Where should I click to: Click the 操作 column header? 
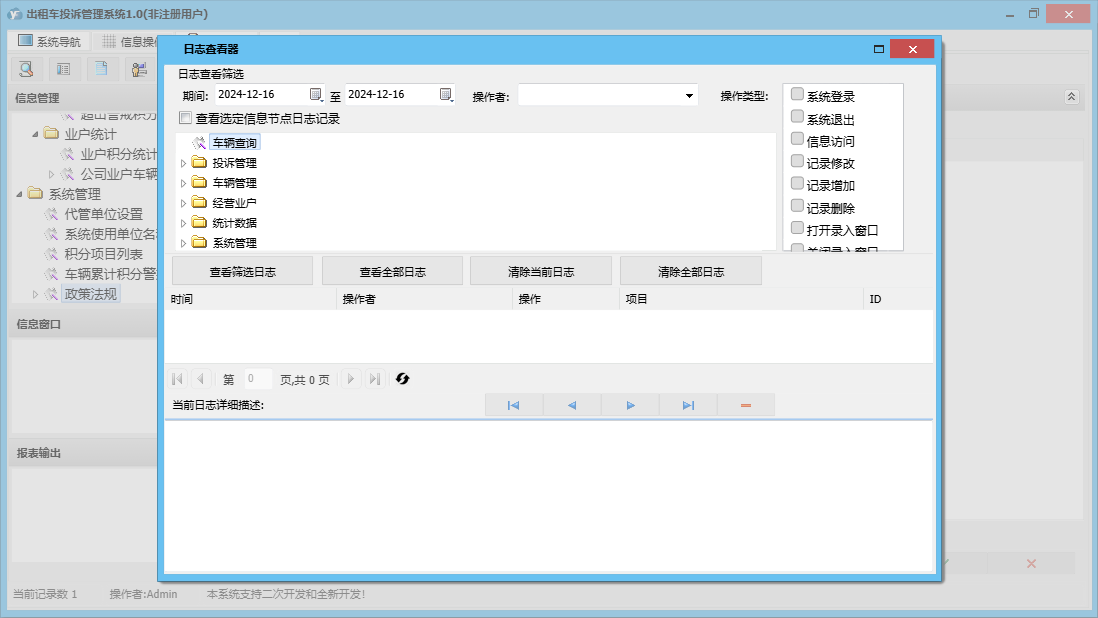(x=566, y=299)
